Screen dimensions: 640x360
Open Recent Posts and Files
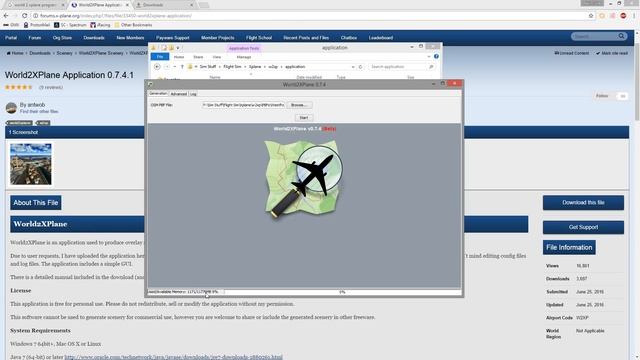click(306, 38)
